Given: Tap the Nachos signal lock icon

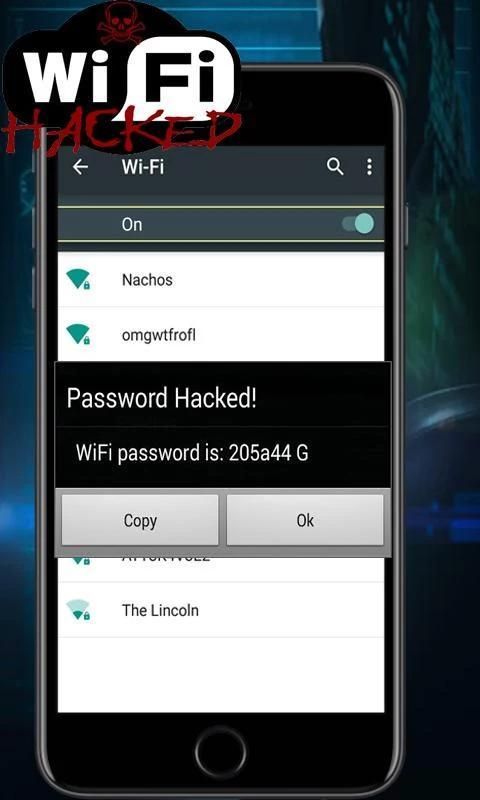Looking at the screenshot, I should click(78, 280).
